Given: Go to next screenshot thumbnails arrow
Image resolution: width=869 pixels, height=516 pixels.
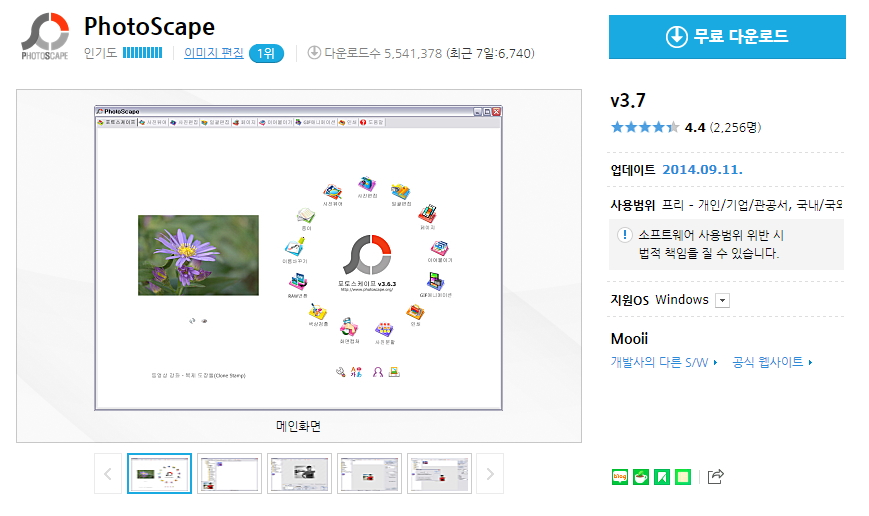Looking at the screenshot, I should coord(490,474).
